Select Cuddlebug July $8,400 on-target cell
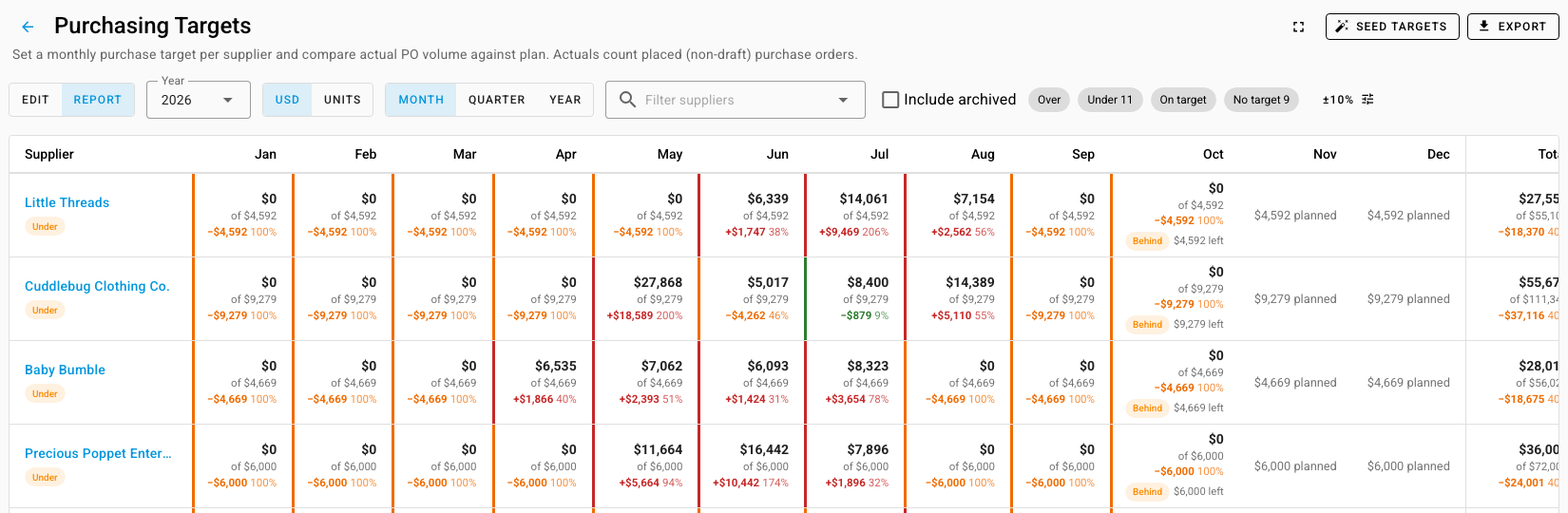Viewport: 1568px width, 513px height. tap(868, 282)
